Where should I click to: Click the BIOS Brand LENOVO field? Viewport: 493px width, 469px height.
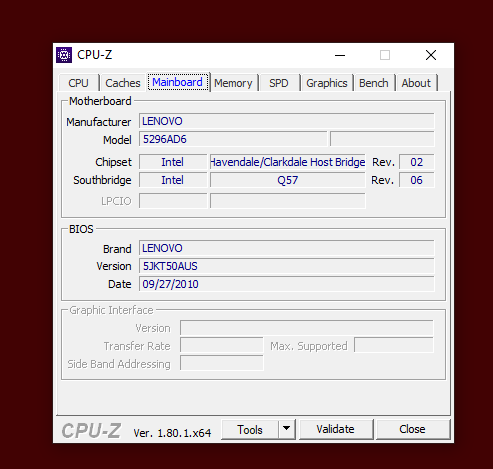tap(287, 248)
